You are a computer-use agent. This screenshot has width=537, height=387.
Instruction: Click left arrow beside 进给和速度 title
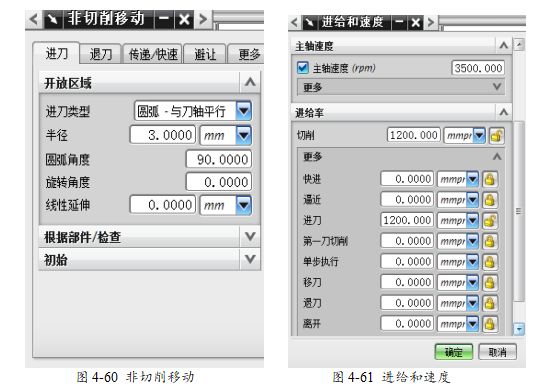coord(295,23)
